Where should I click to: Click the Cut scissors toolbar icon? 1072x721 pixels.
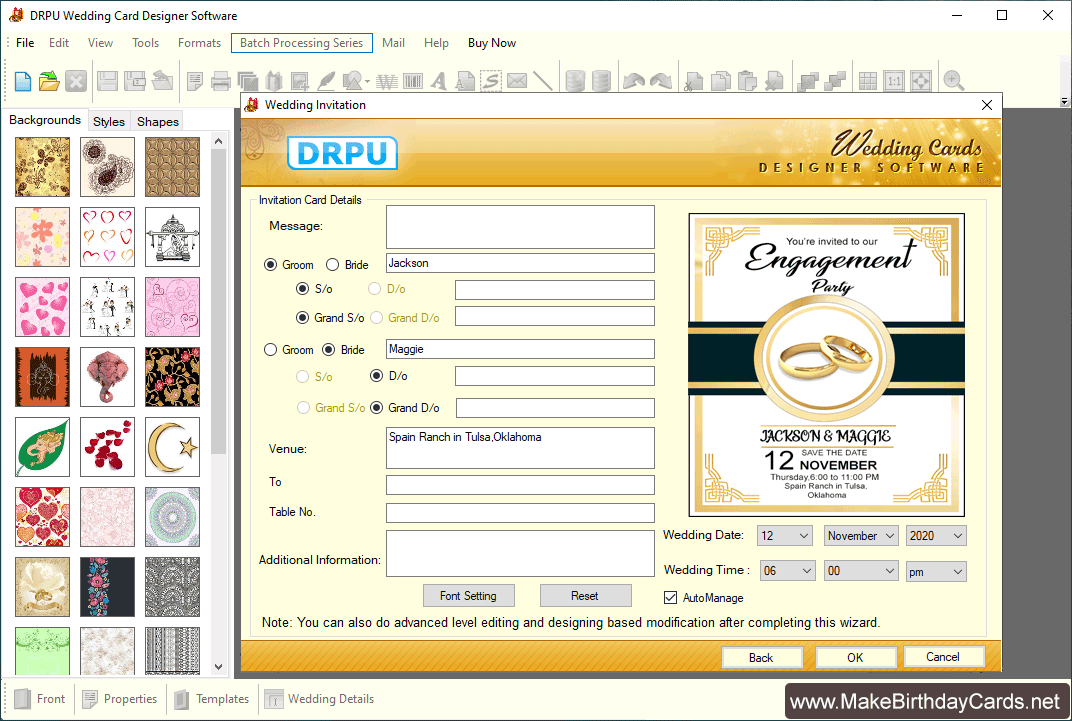[x=693, y=81]
